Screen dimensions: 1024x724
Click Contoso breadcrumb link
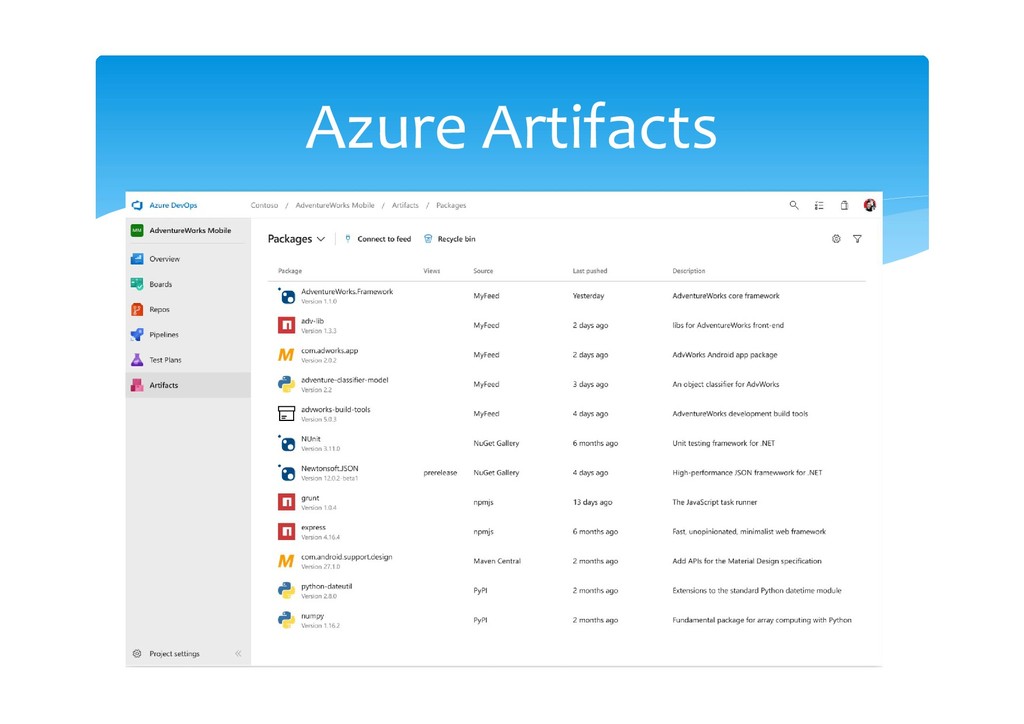pos(264,205)
